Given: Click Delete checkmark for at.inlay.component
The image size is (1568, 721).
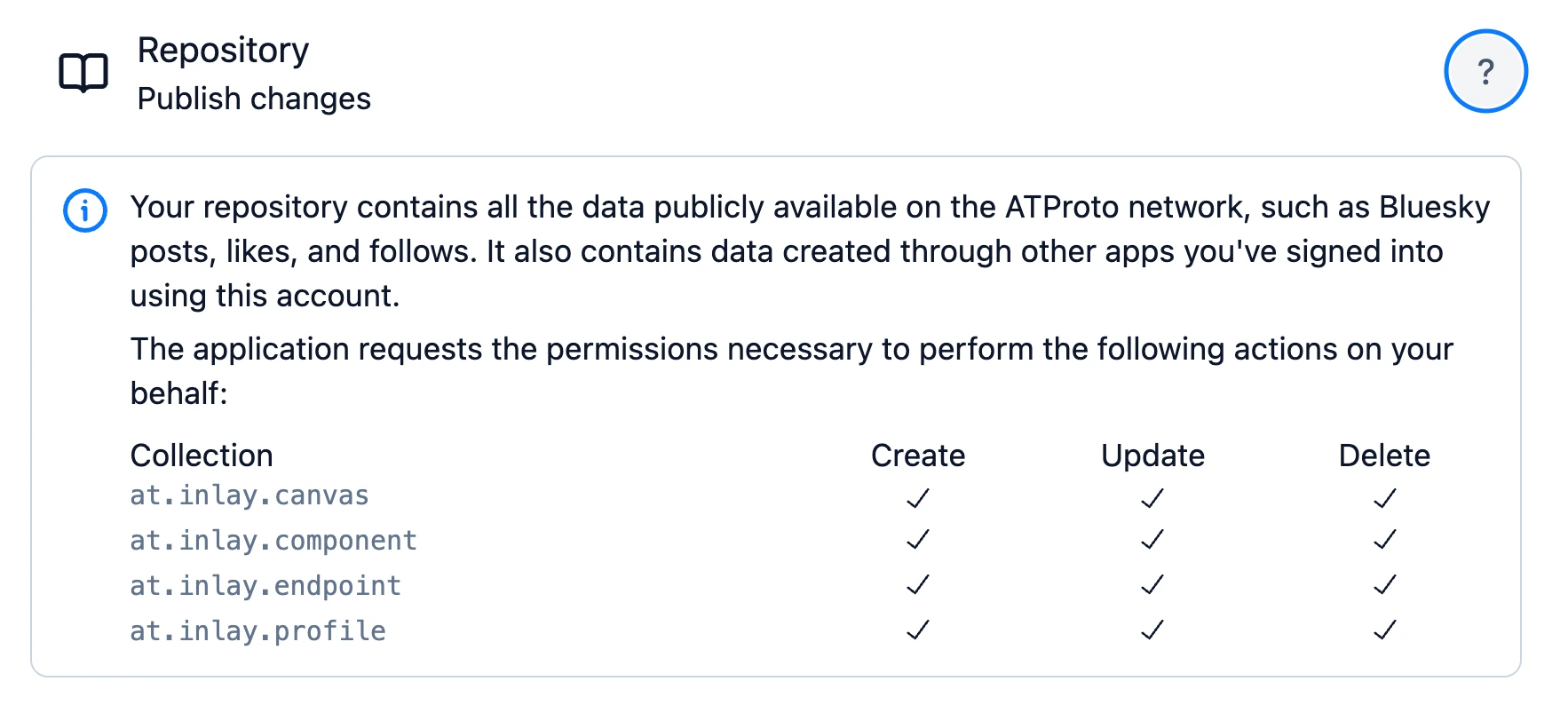Looking at the screenshot, I should coord(1384,540).
